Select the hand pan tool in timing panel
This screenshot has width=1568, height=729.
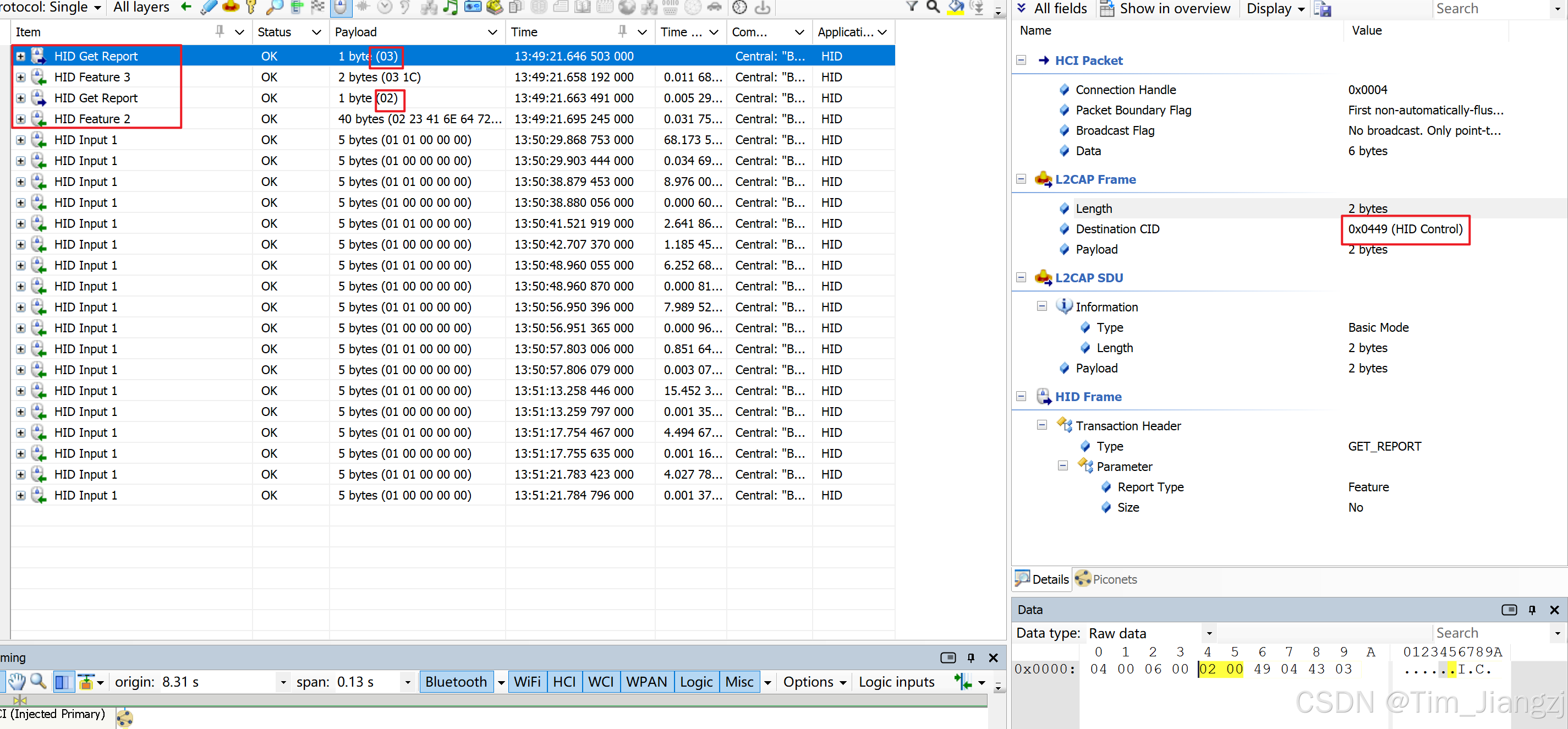[17, 682]
